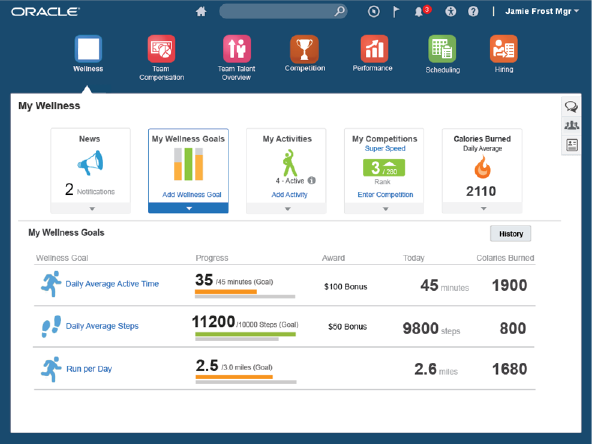Expand the Calories Burned card arrow
592x444 pixels.
(x=483, y=208)
